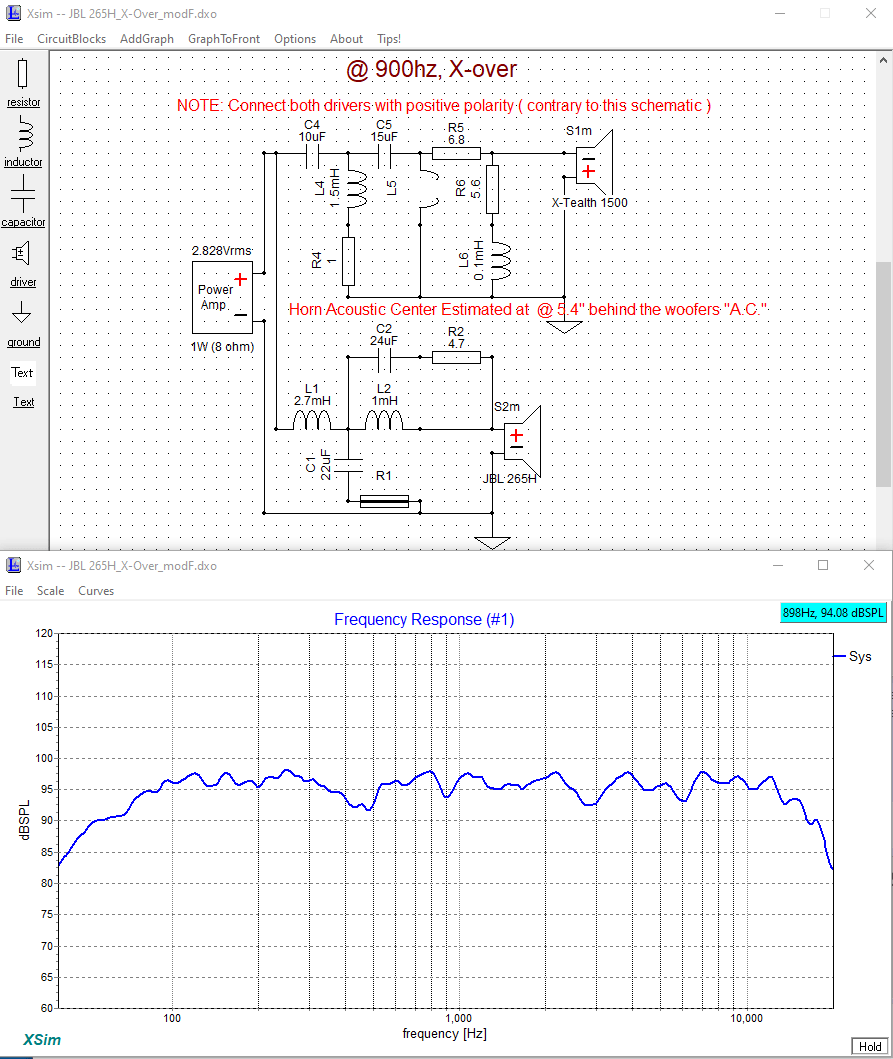The image size is (893, 1059).
Task: Click the 898Hz, 94.08 dBSPL cursor readout
Action: pos(833,613)
